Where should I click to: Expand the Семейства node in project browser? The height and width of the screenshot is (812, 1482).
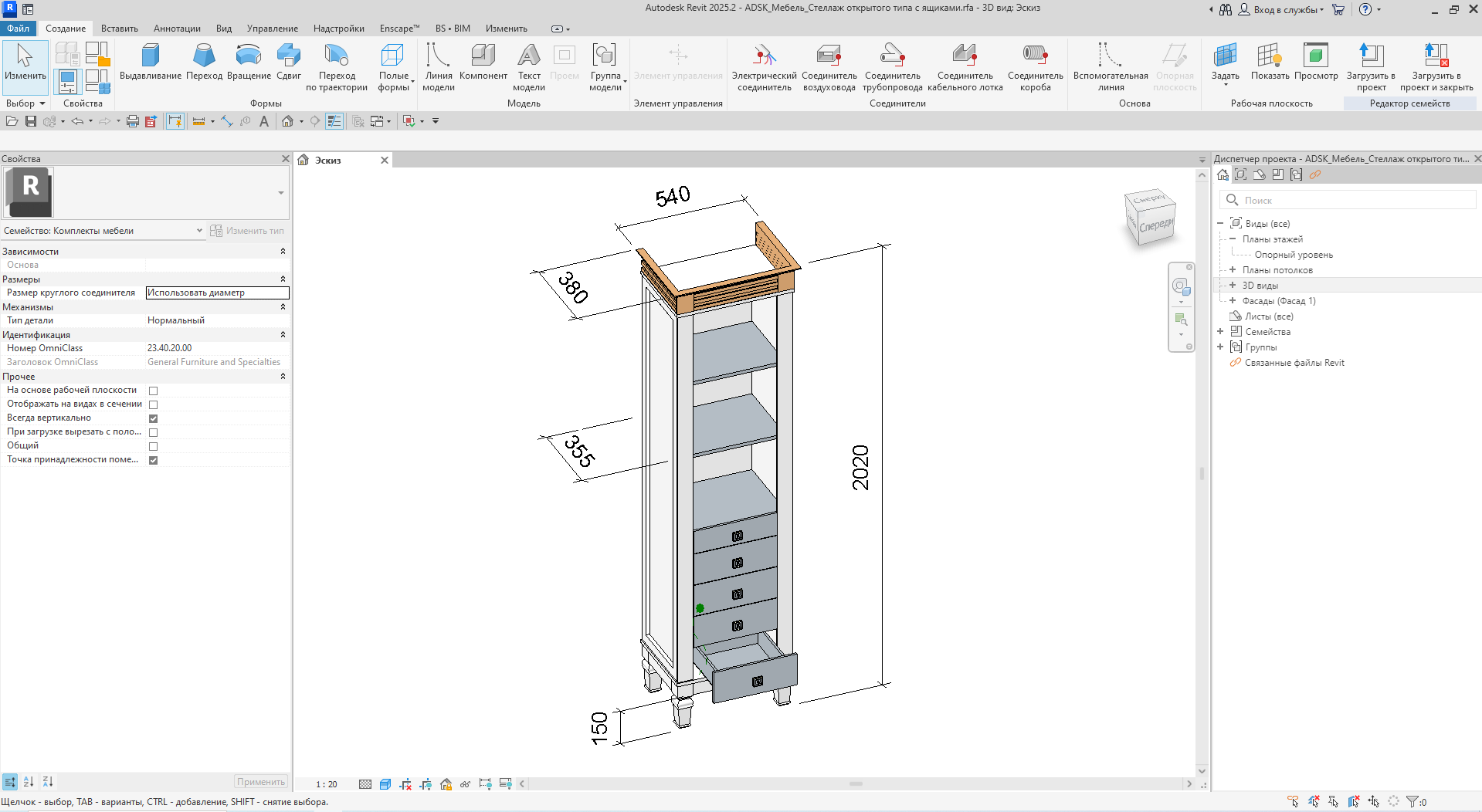click(1220, 332)
